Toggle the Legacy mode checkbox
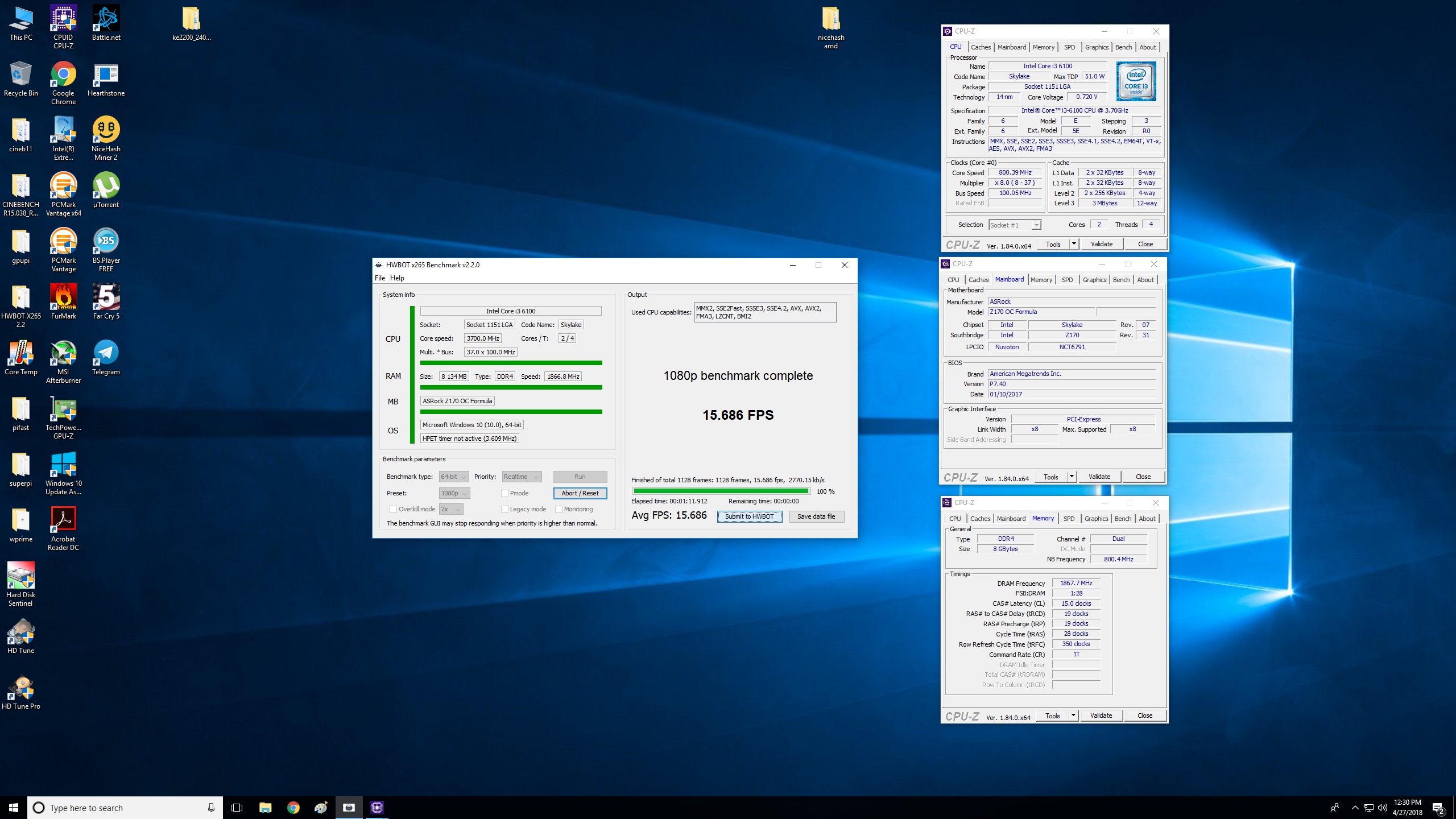Viewport: 1456px width, 819px height. [504, 509]
